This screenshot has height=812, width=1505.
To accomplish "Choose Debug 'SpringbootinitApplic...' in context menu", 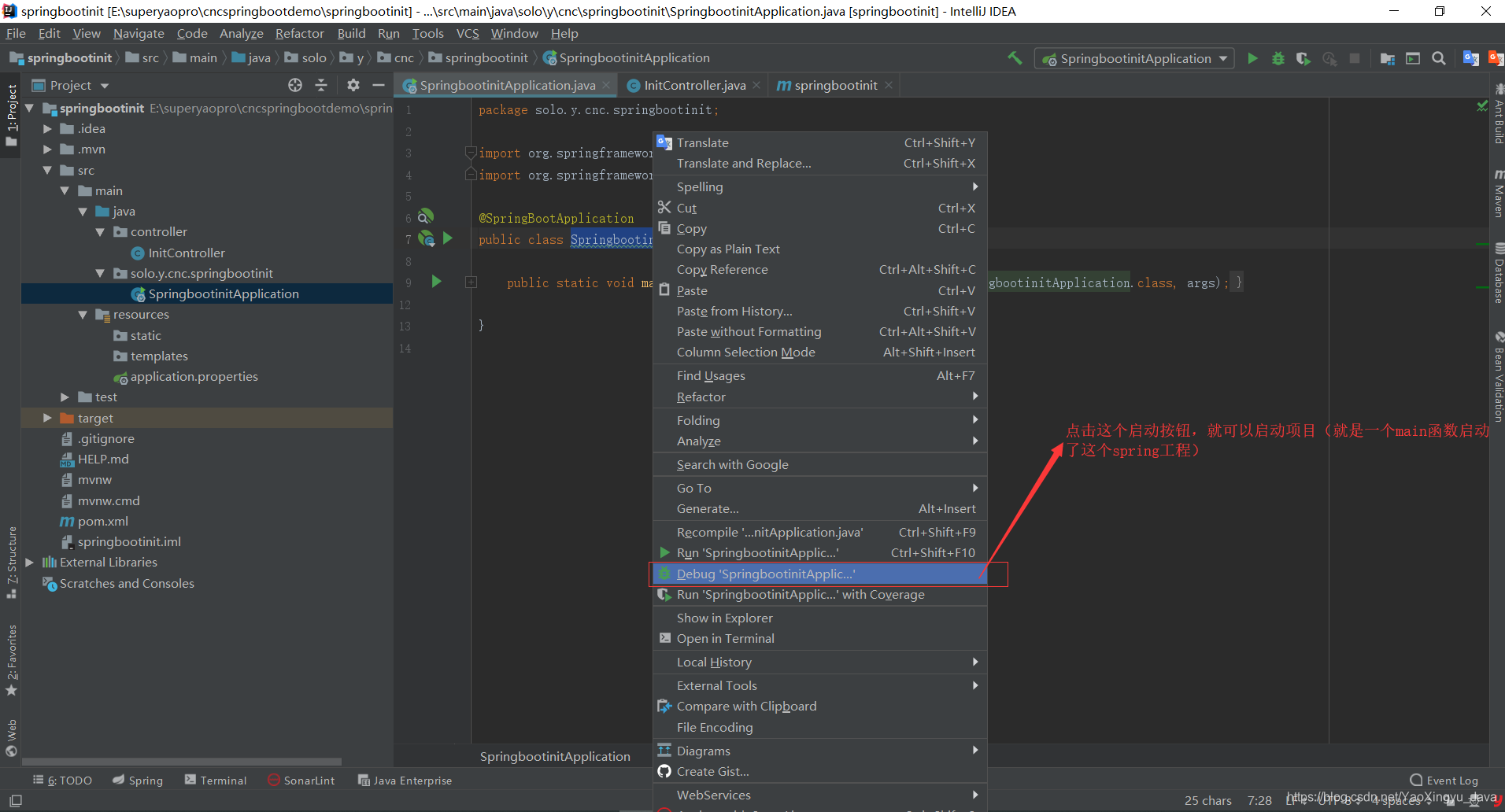I will (x=820, y=574).
